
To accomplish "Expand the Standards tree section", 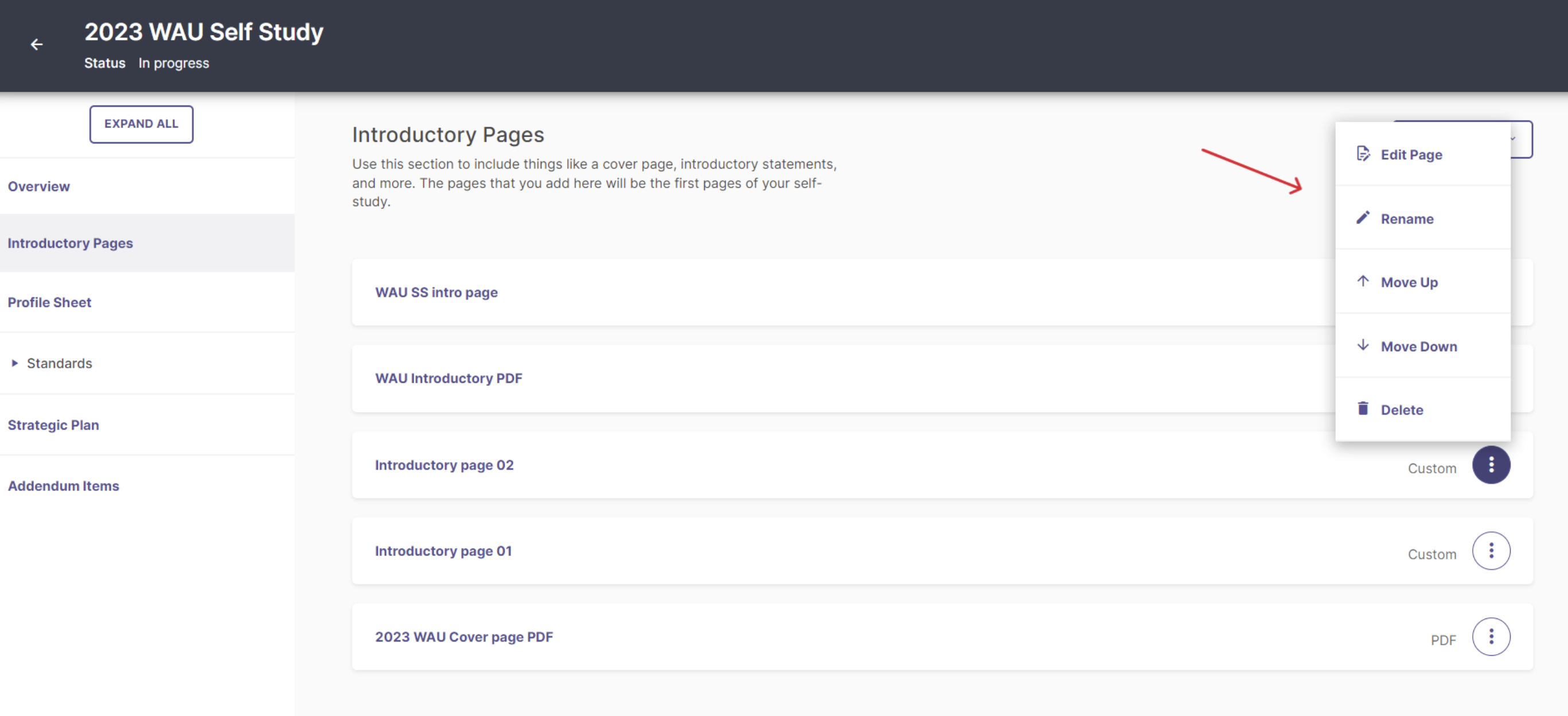I will coord(14,364).
